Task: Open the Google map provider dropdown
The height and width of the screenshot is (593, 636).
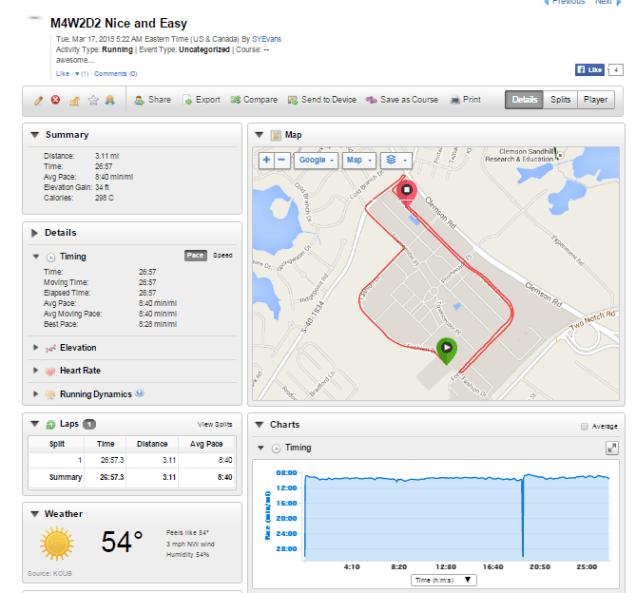Action: [x=316, y=160]
